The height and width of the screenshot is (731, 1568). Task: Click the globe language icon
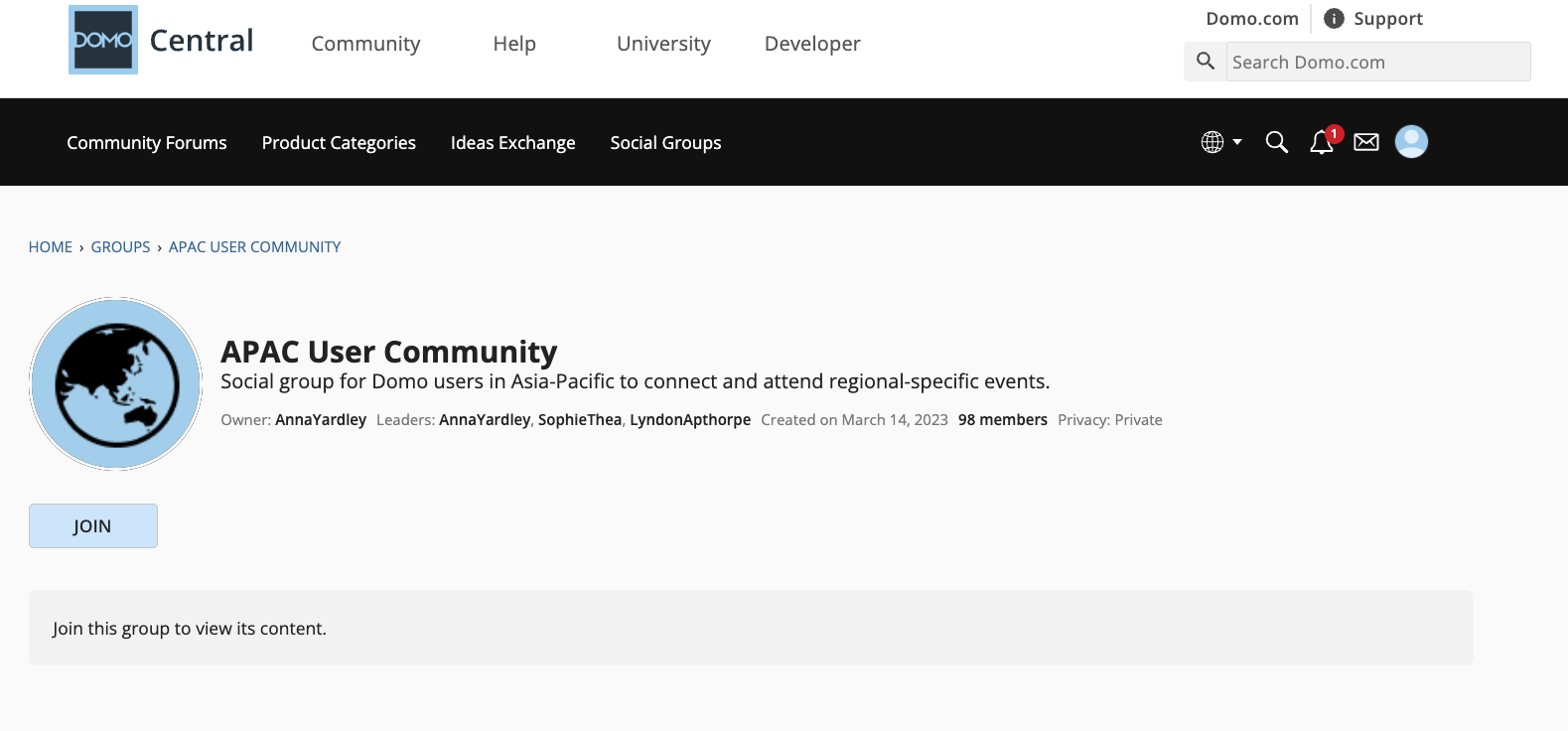coord(1212,142)
